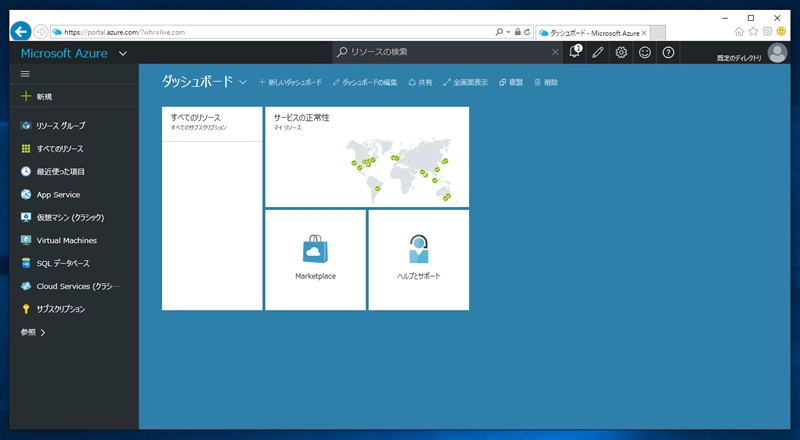Image resolution: width=800 pixels, height=440 pixels.
Task: Click the refresh icon in address bar
Action: (527, 32)
